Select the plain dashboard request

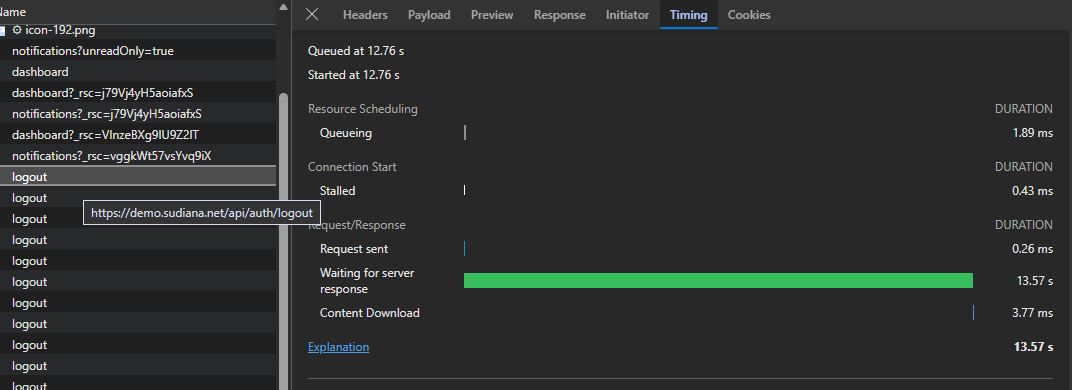[x=138, y=72]
